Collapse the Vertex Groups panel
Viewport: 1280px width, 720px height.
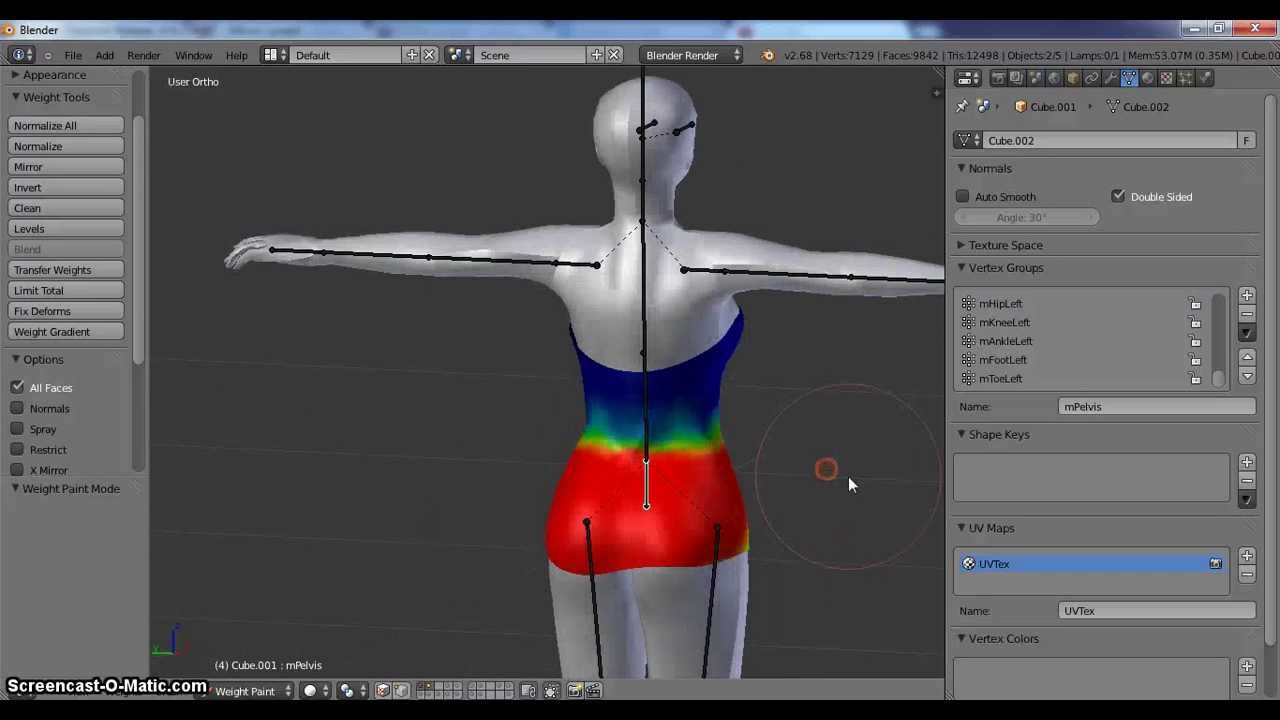[x=961, y=268]
